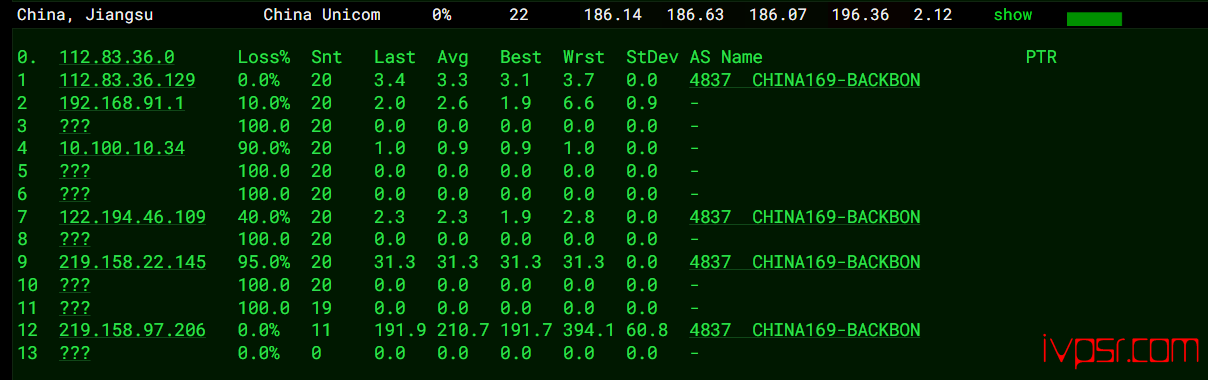Click the ??? entry on hop 6

pos(75,194)
